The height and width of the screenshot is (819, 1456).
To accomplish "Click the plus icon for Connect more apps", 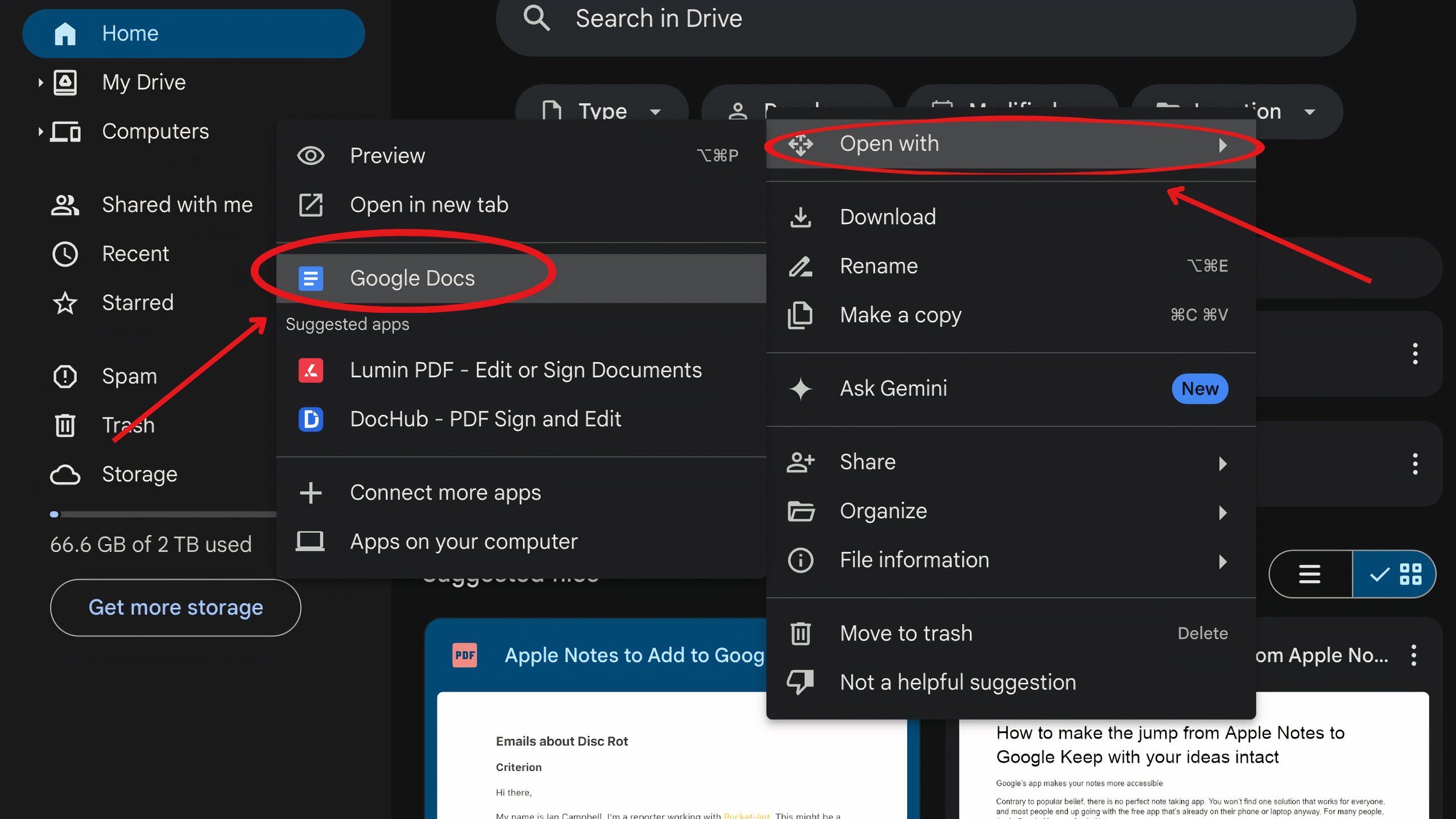I will pos(311,493).
